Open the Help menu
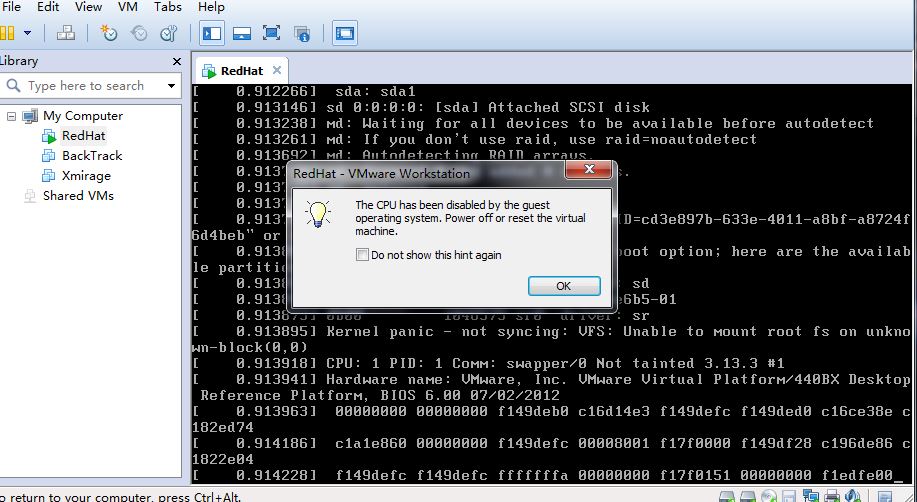Viewport: 917px width, 502px height. (211, 7)
